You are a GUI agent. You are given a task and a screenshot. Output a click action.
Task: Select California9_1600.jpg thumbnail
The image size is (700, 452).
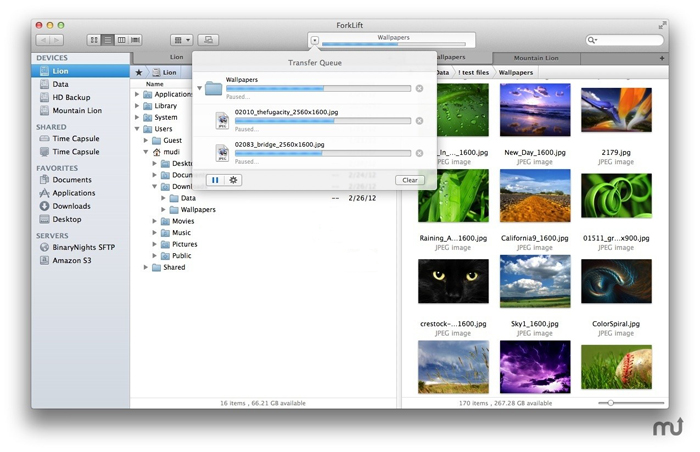click(535, 196)
